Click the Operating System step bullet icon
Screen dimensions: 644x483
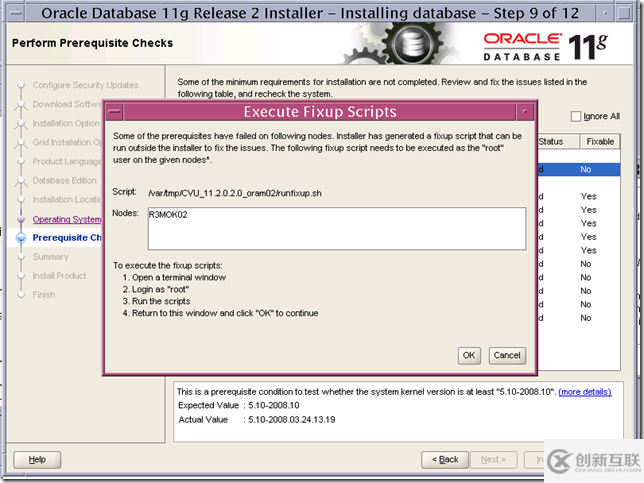pyautogui.click(x=21, y=219)
